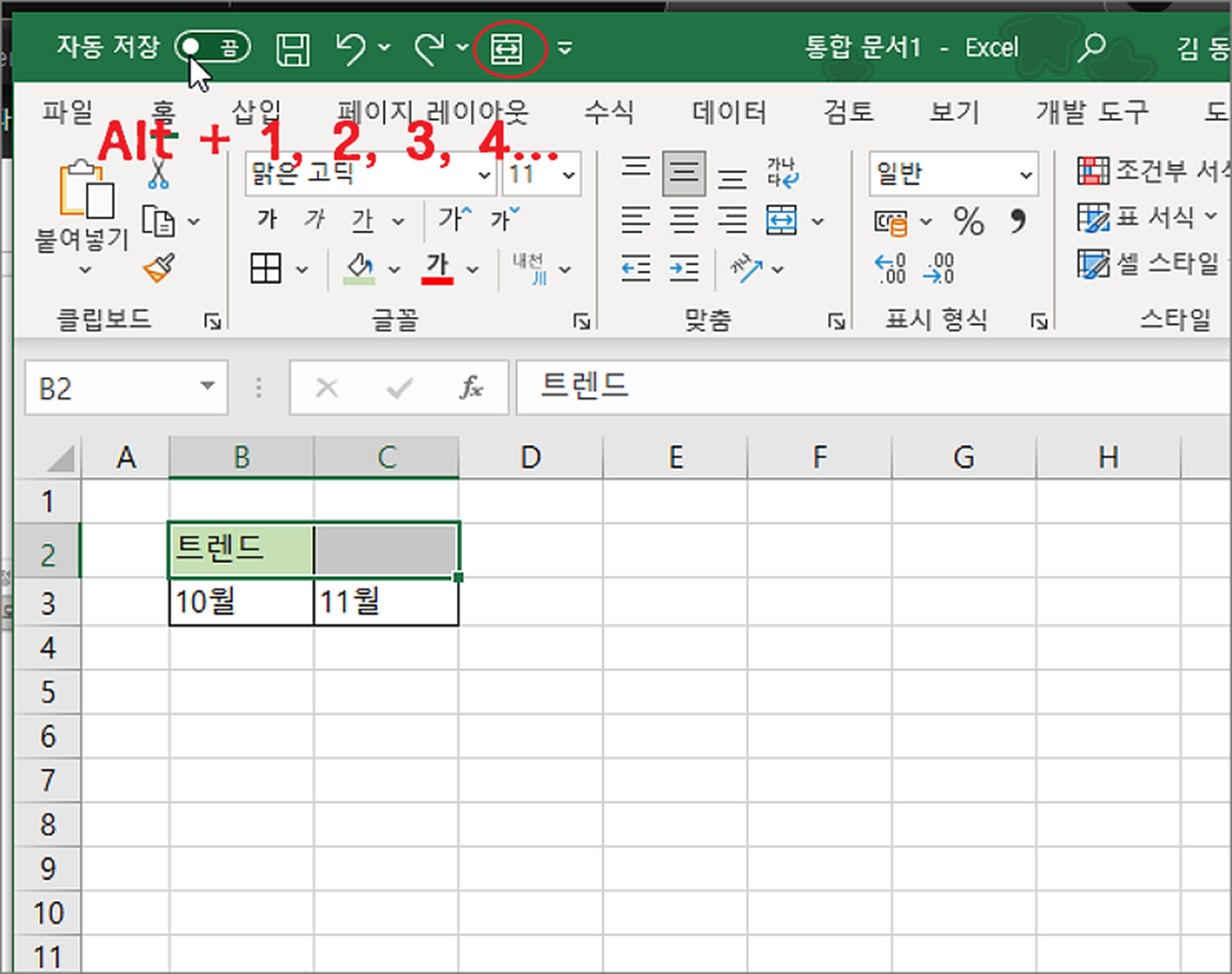This screenshot has width=1232, height=974.
Task: Apply the red Font Color
Action: tap(437, 268)
